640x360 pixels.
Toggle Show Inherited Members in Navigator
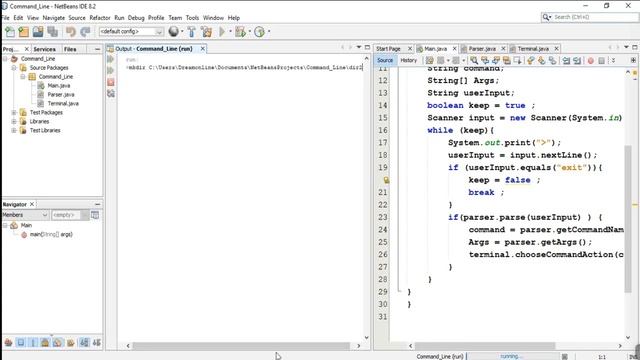coord(8,342)
